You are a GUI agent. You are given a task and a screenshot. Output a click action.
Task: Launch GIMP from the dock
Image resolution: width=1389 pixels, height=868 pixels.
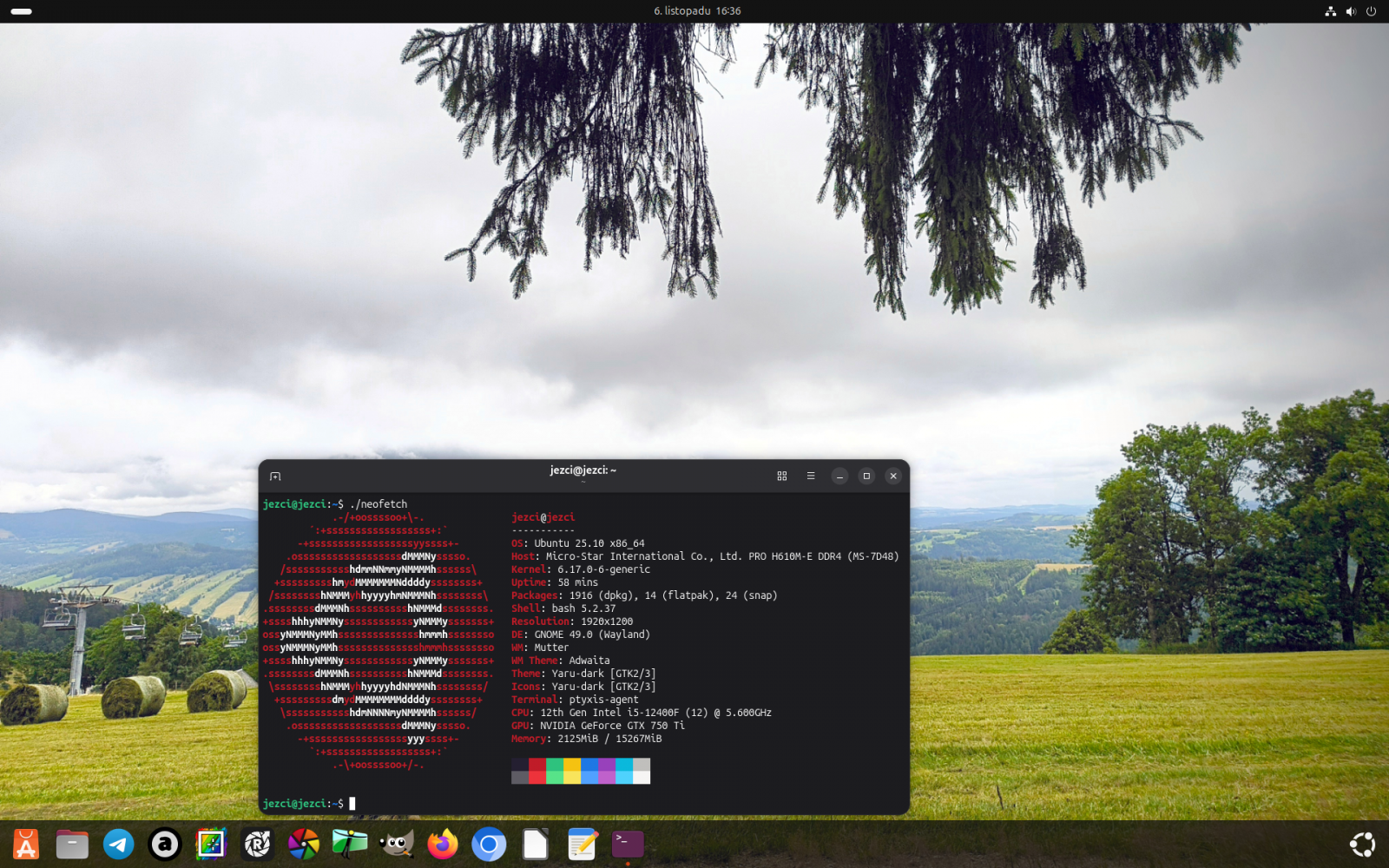(397, 844)
